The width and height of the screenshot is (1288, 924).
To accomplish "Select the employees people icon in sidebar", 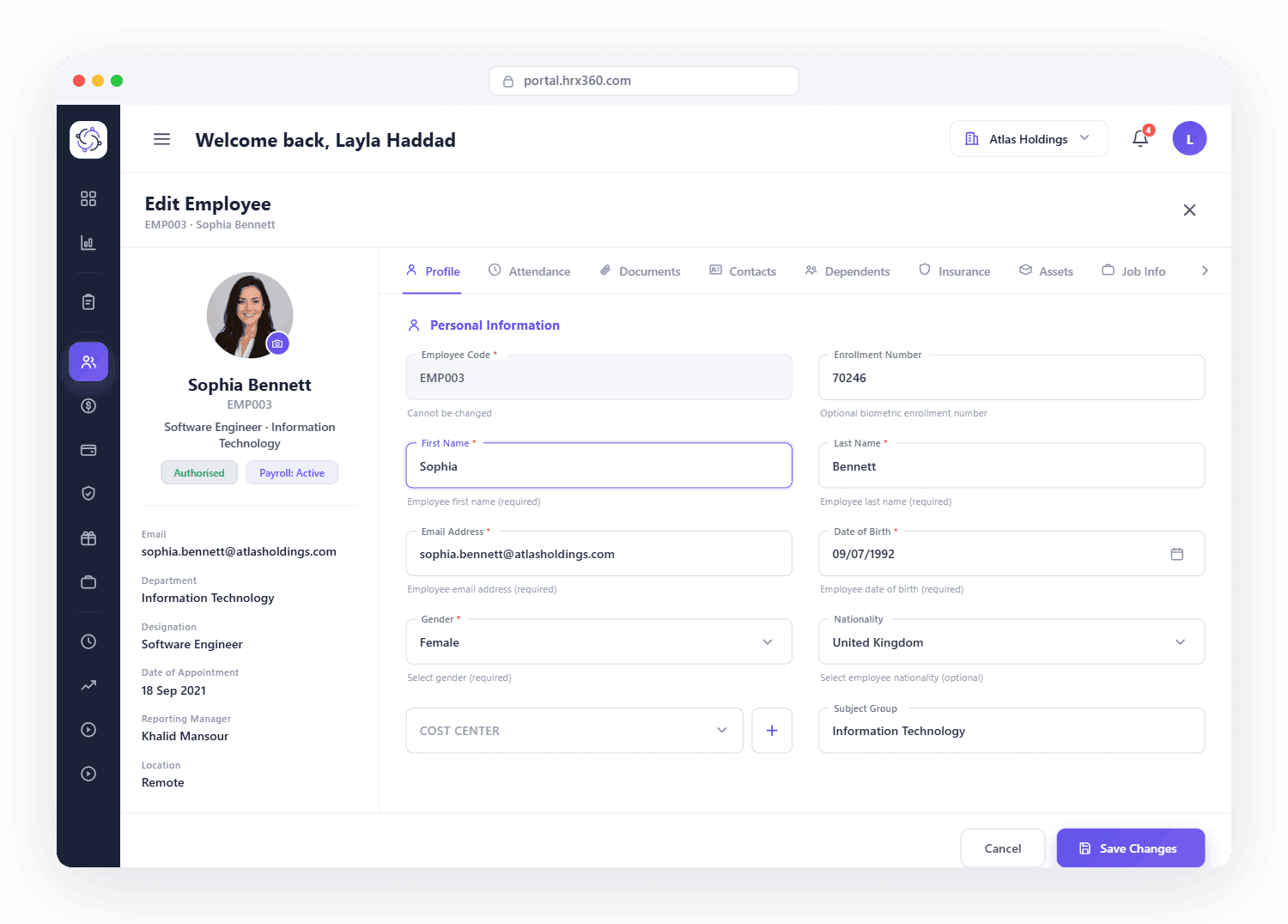I will tap(88, 362).
